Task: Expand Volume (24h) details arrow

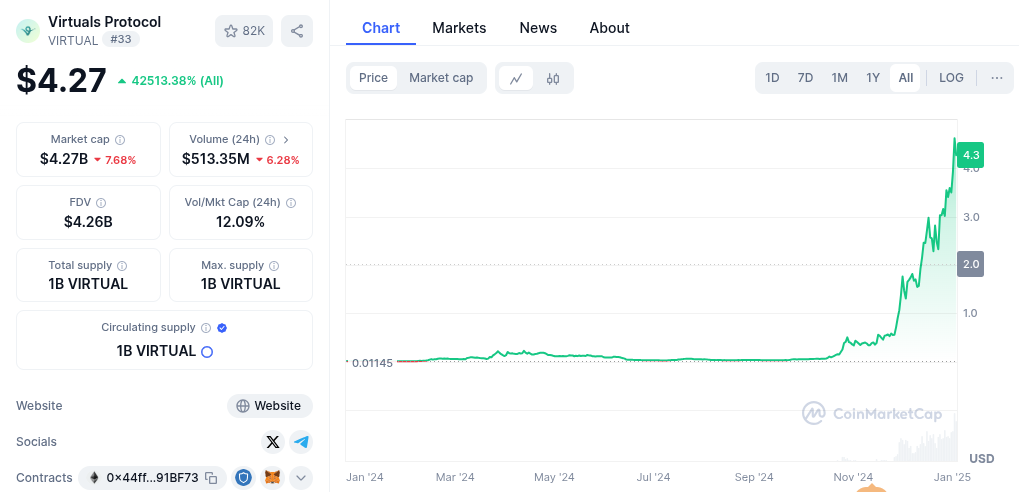Action: (x=286, y=140)
